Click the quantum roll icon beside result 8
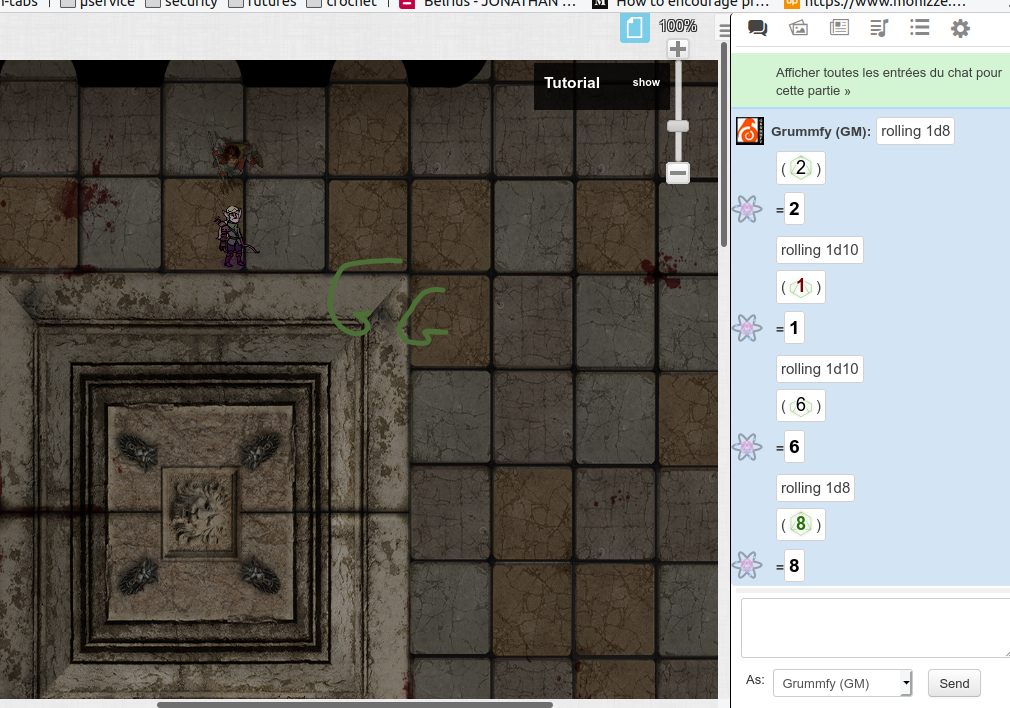The image size is (1010, 708). coord(747,566)
